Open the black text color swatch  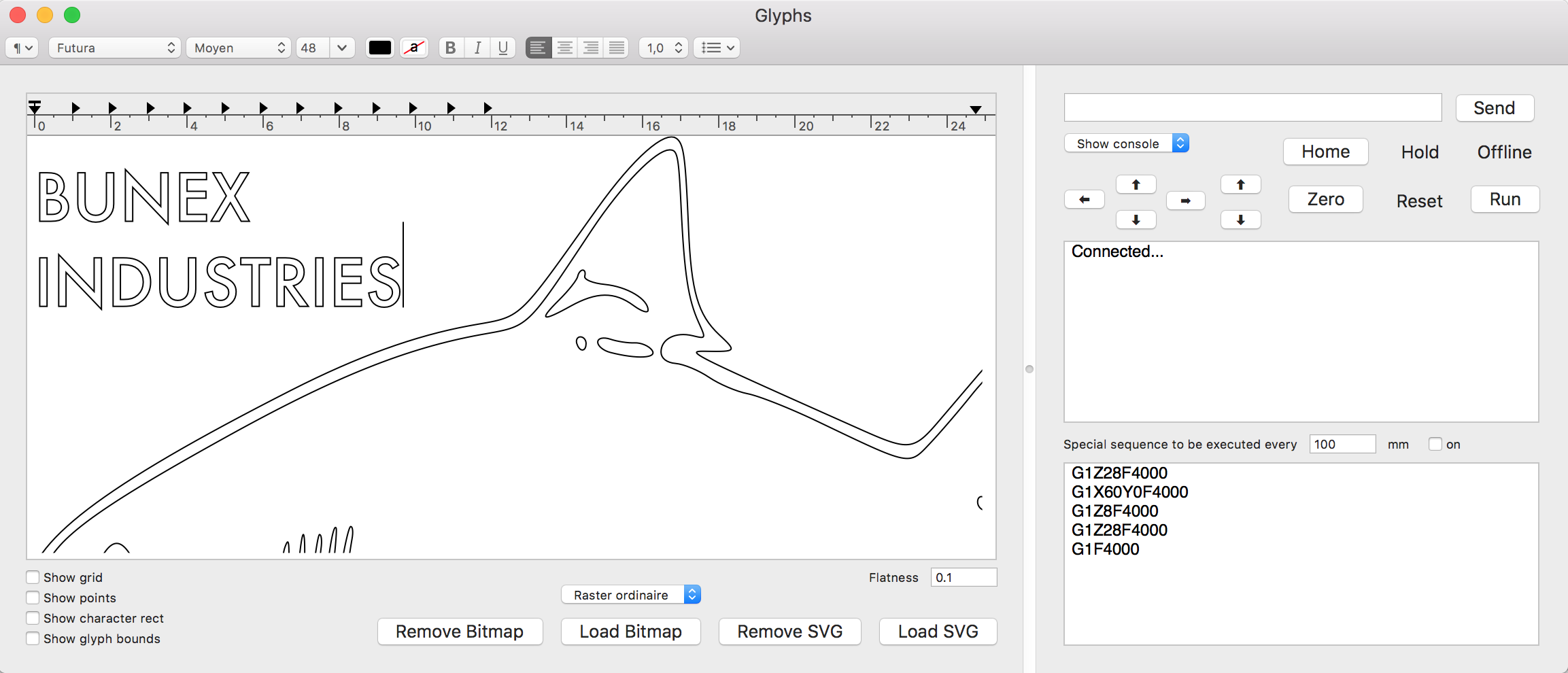point(380,48)
